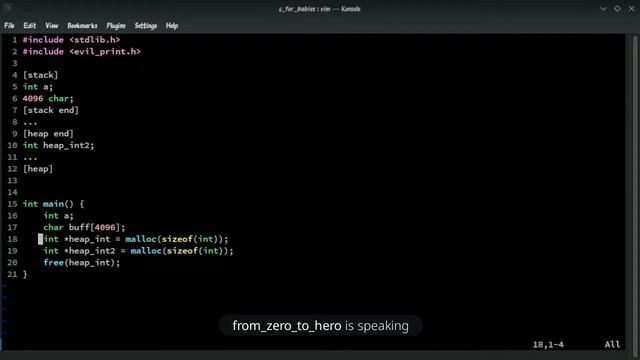Click the 'char buff[4096];' line
640x360 pixels.
(84, 227)
